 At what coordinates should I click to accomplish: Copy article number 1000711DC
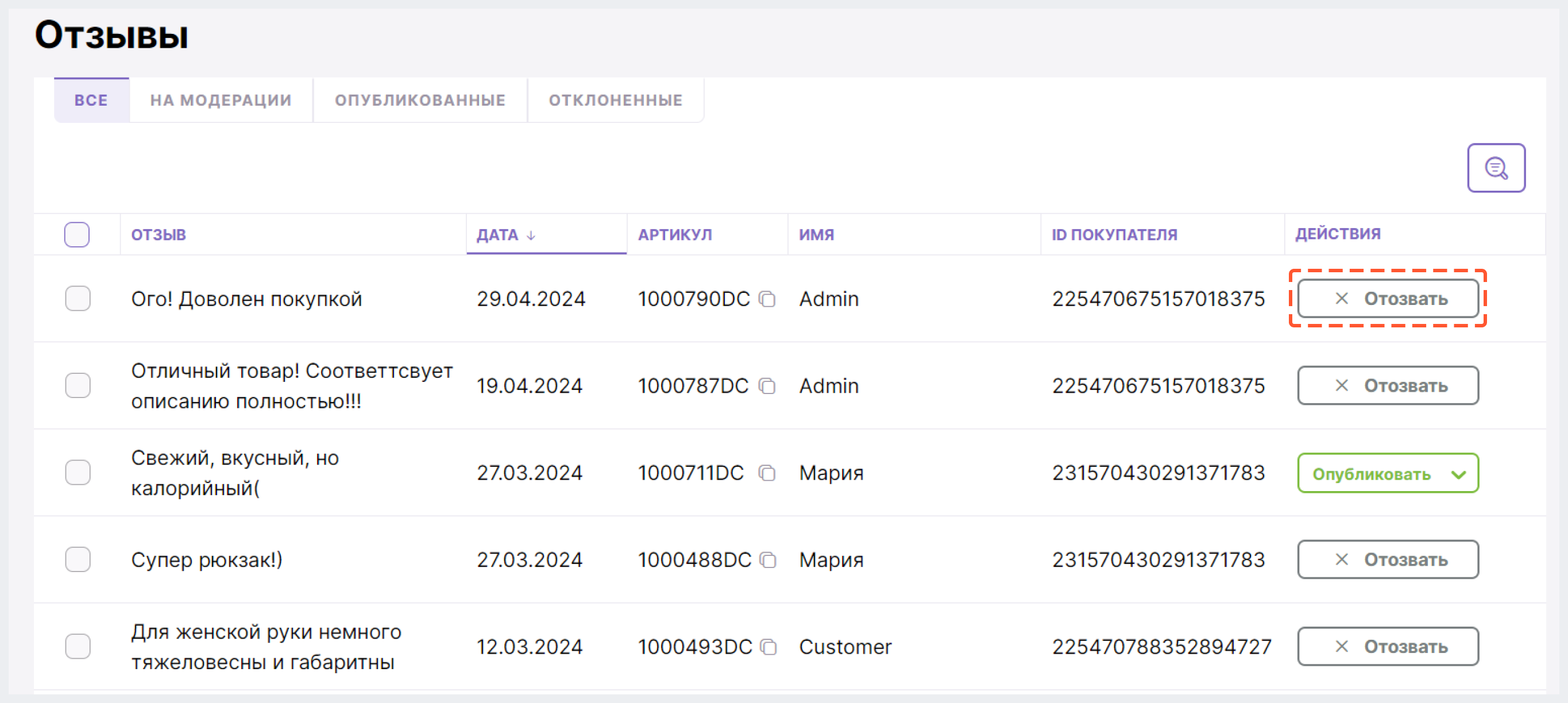coord(767,473)
